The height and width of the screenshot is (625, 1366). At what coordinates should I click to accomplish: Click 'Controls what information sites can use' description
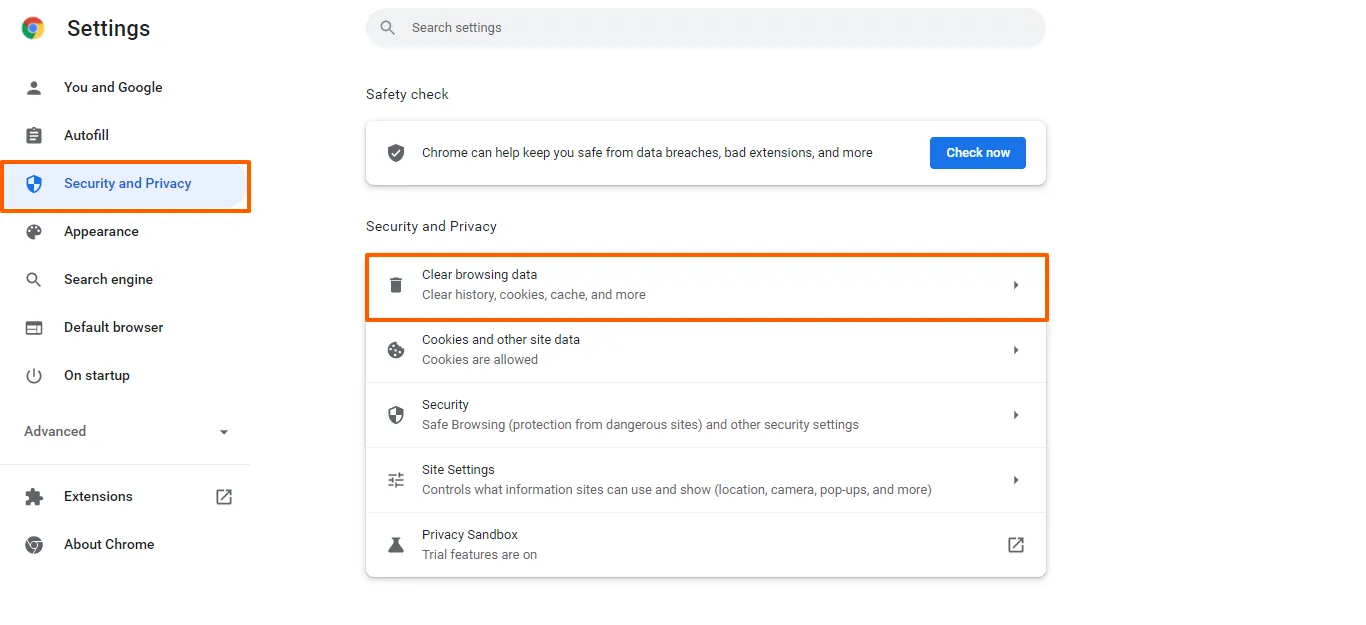(677, 490)
